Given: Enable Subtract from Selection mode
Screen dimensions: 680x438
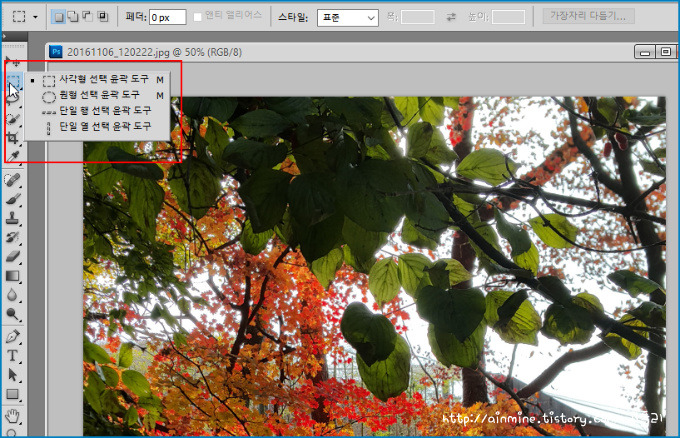Looking at the screenshot, I should (x=88, y=17).
